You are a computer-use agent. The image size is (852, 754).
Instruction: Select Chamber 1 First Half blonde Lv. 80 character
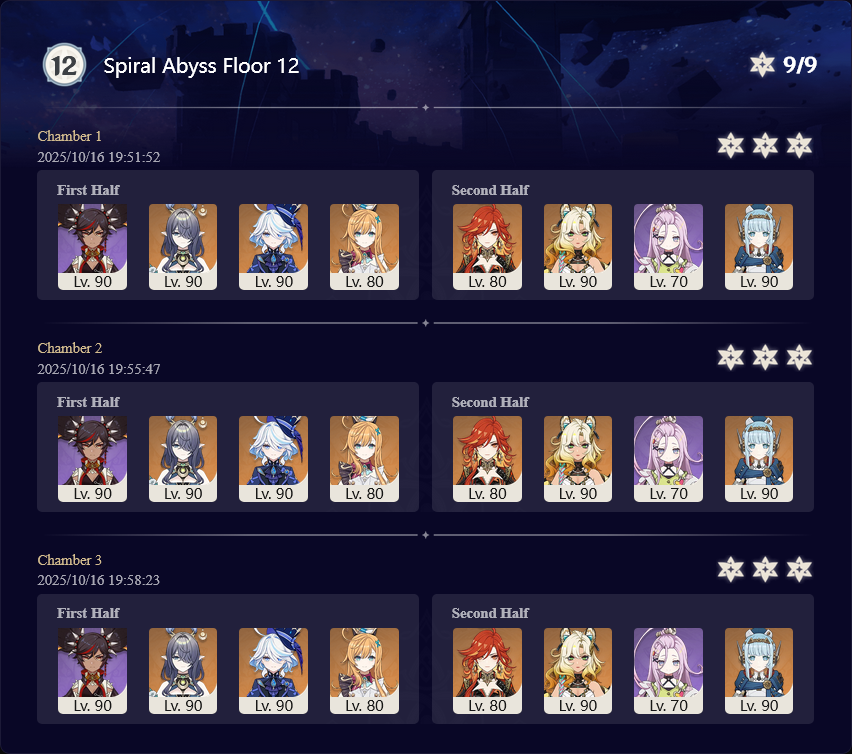(x=364, y=247)
